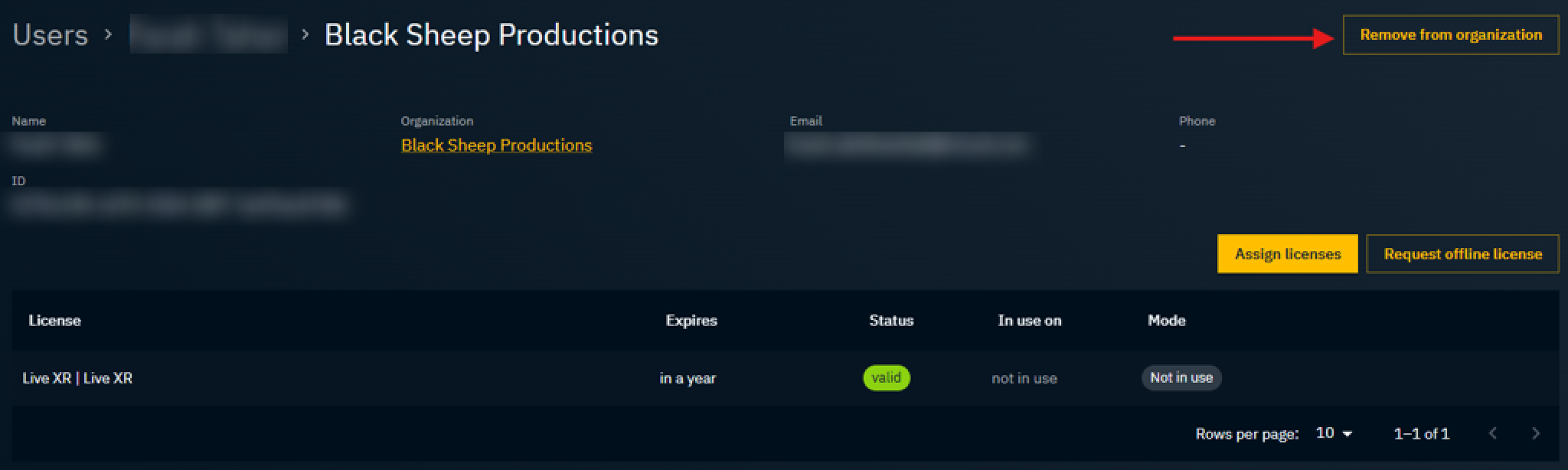Click the Remove from organization button

pos(1450,35)
